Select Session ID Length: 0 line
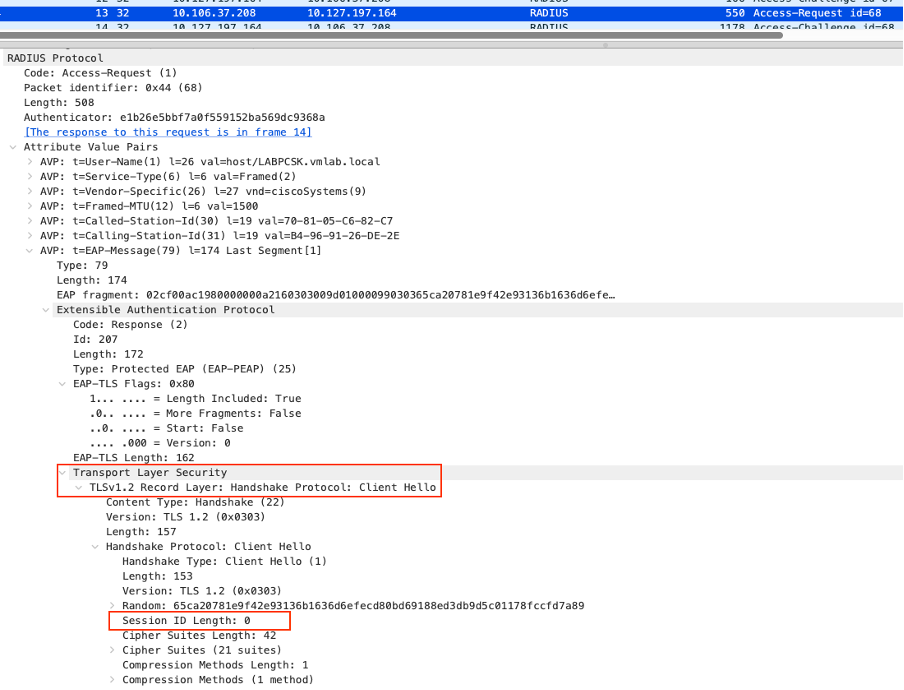This screenshot has width=904, height=690. (186, 621)
